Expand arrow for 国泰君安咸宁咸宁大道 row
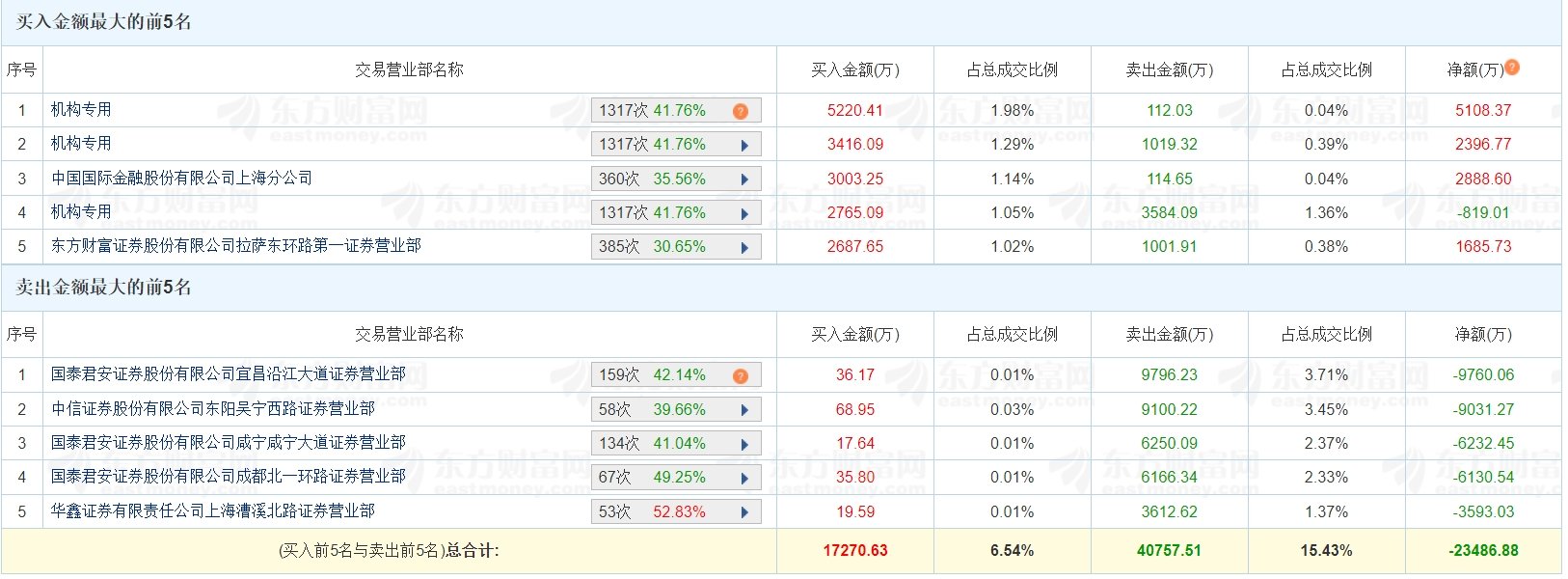 (x=744, y=445)
